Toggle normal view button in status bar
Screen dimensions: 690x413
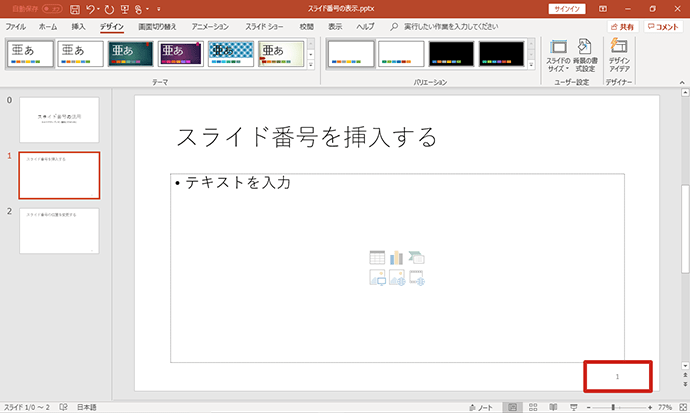coord(513,407)
